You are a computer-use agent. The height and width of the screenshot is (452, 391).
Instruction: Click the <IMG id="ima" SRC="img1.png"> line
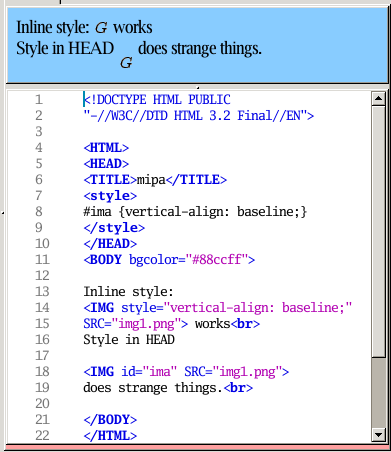186,372
